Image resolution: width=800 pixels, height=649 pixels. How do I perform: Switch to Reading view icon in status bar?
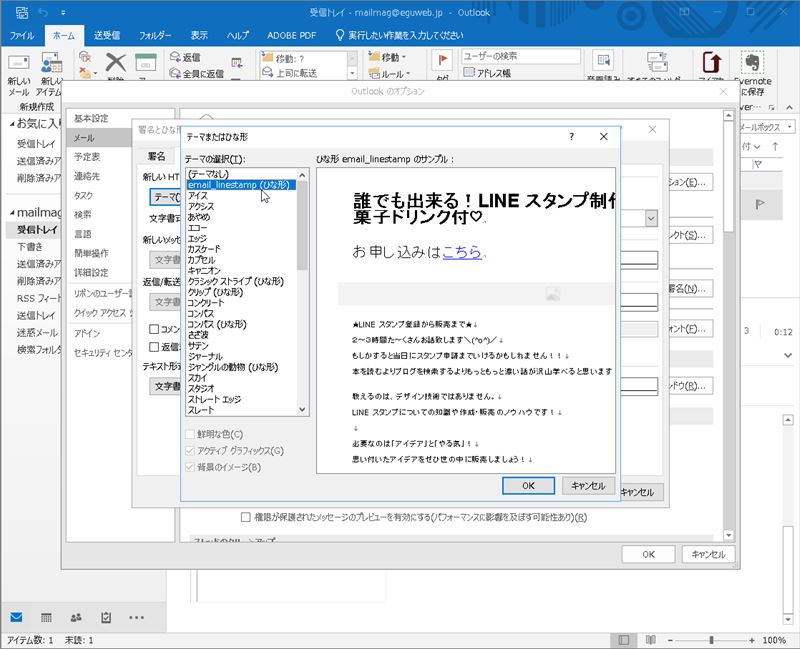pos(651,640)
